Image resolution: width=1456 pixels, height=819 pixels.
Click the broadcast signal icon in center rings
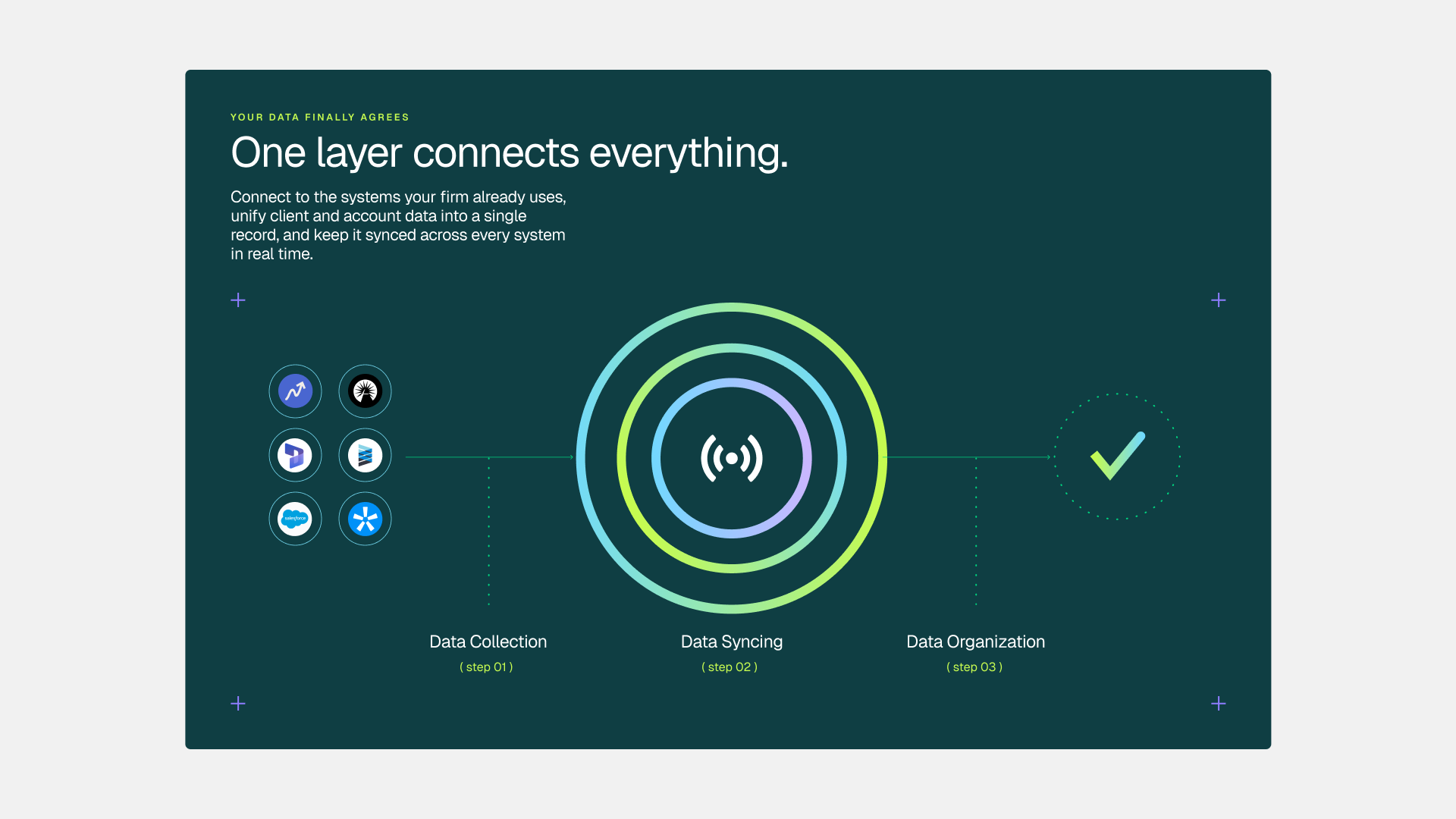tap(732, 458)
